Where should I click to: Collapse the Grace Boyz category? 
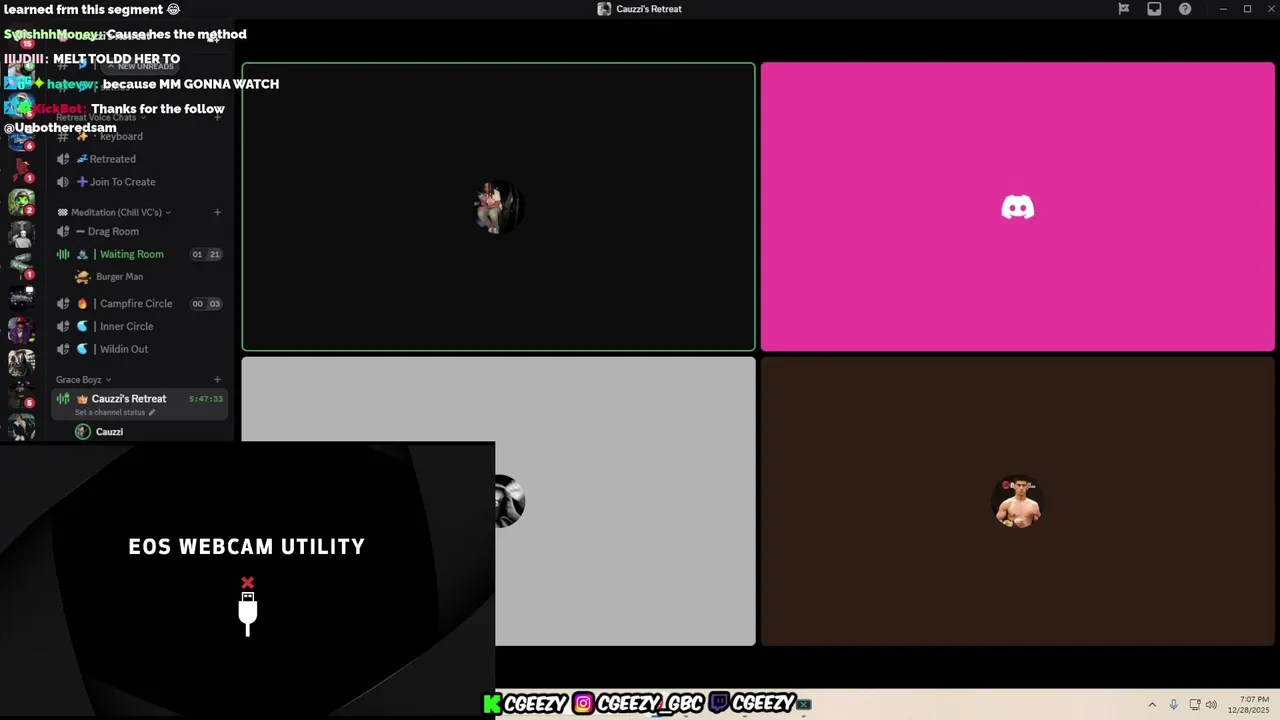point(83,380)
